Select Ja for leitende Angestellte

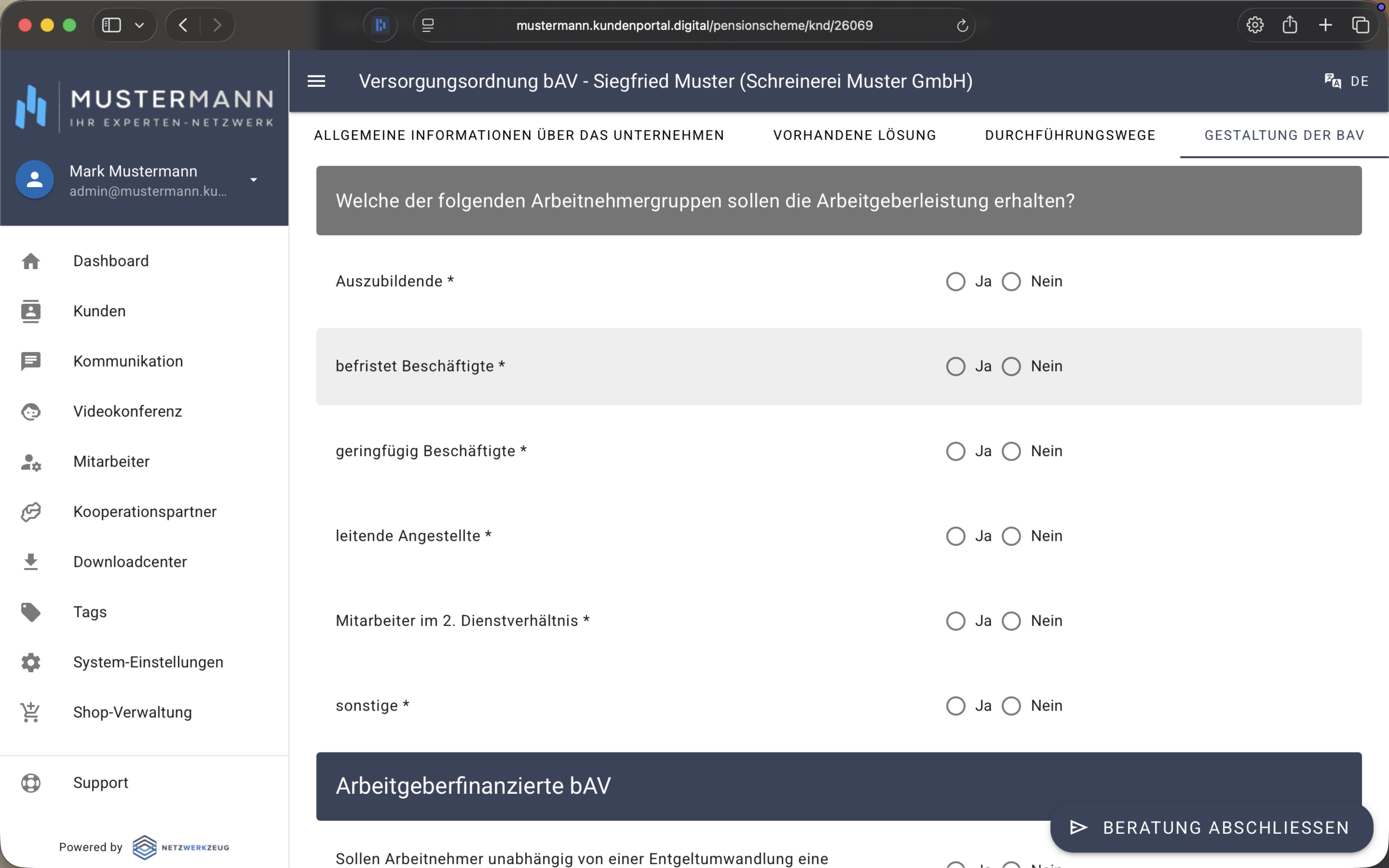955,536
